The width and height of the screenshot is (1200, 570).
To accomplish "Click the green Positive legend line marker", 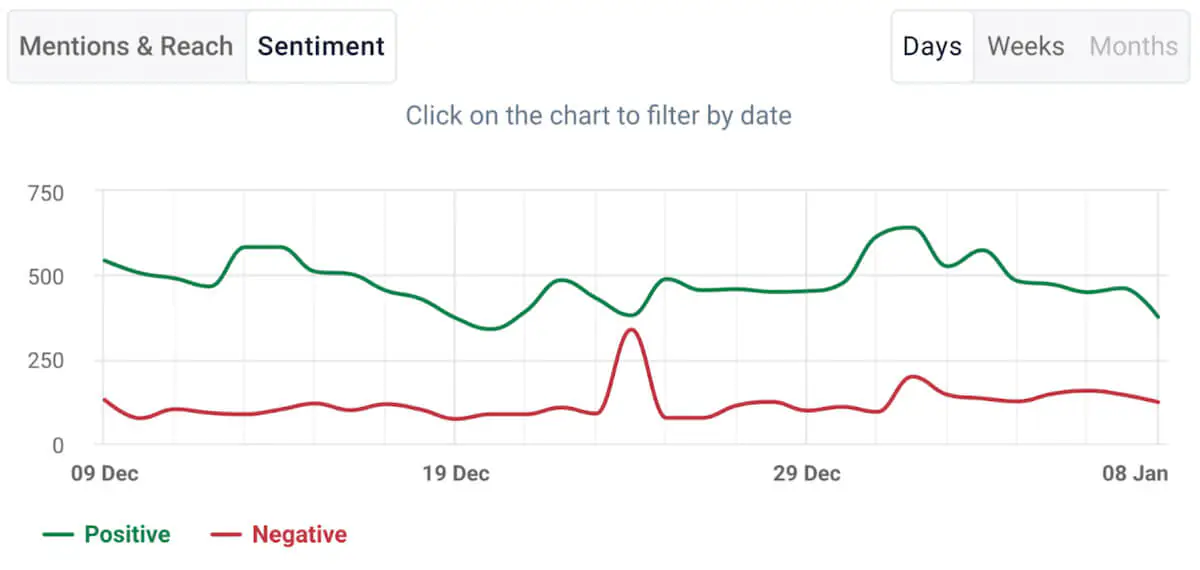I will [x=59, y=535].
